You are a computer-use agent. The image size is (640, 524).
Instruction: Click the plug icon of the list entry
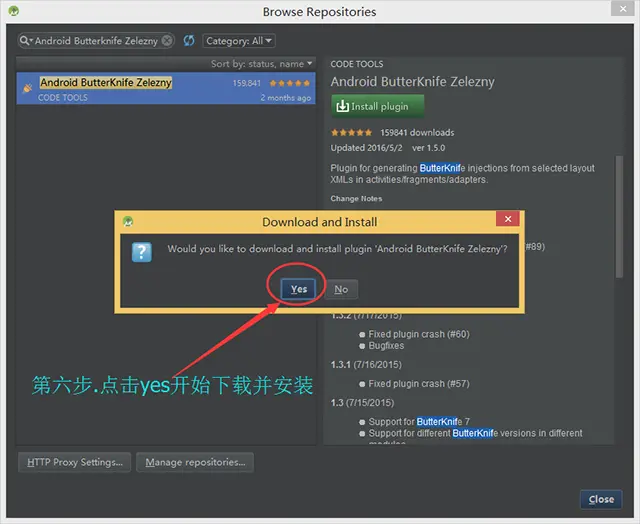coord(27,87)
